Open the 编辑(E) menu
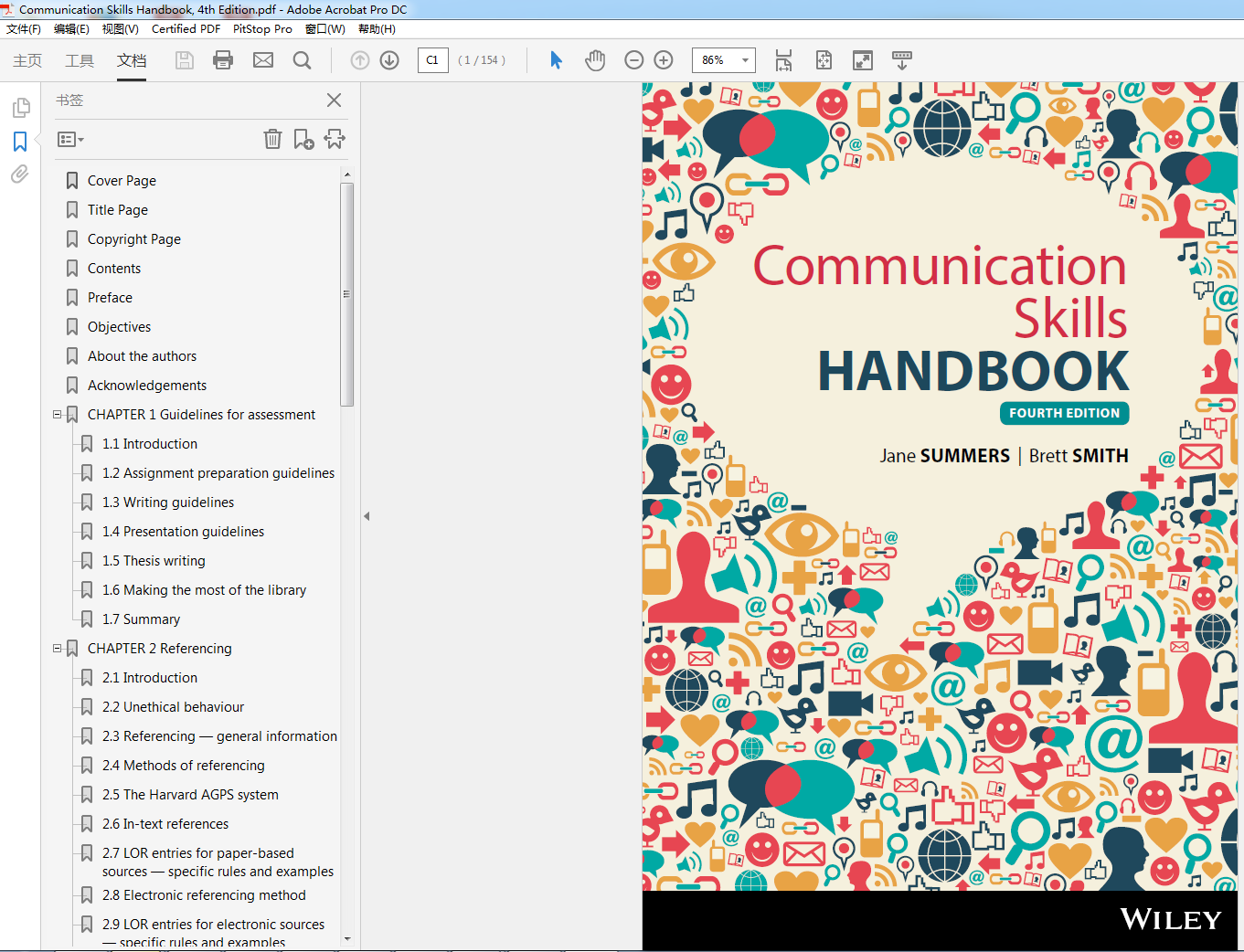1244x952 pixels. point(71,29)
